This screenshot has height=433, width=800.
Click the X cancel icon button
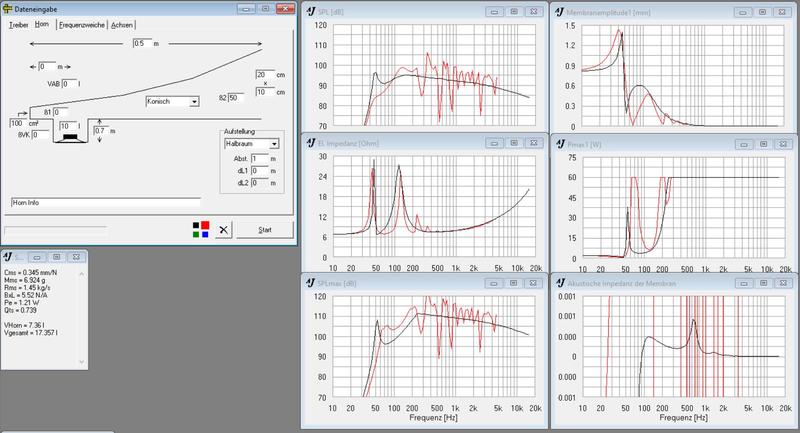click(x=223, y=229)
